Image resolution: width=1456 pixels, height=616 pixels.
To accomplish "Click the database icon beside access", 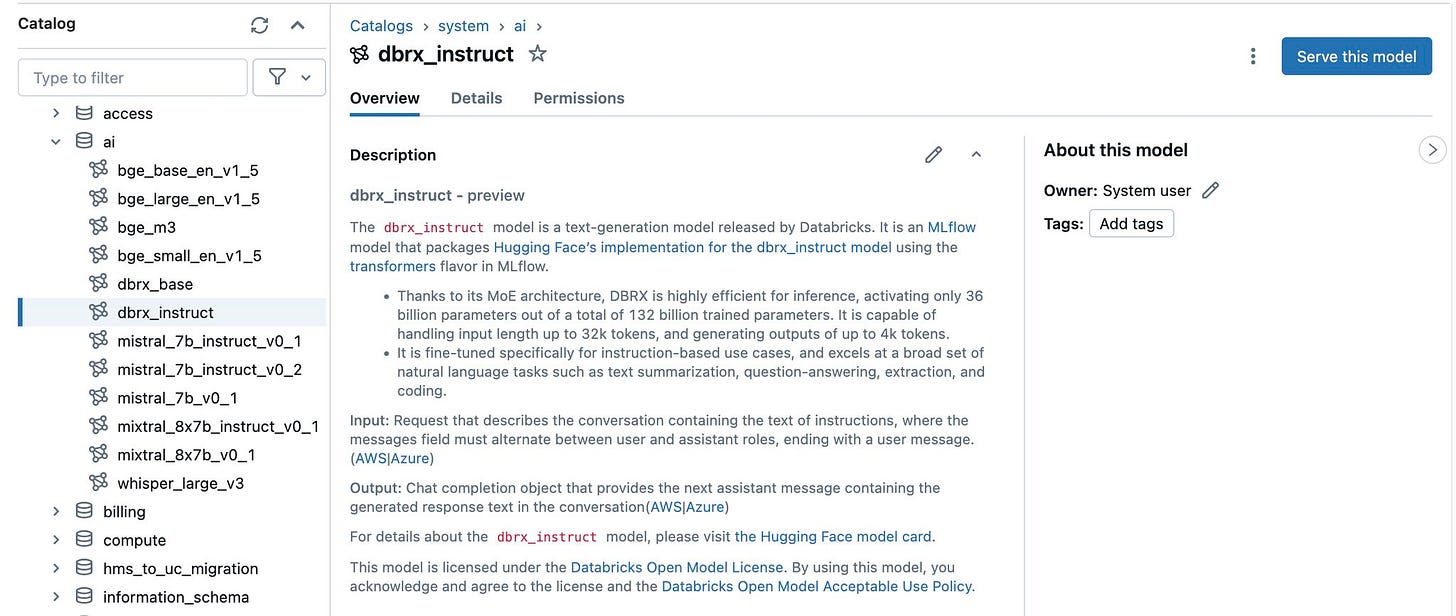I will point(85,113).
